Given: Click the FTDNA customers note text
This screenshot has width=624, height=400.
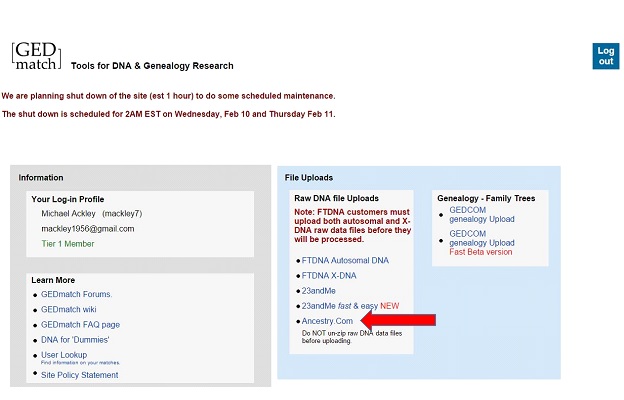Looking at the screenshot, I should [352, 226].
